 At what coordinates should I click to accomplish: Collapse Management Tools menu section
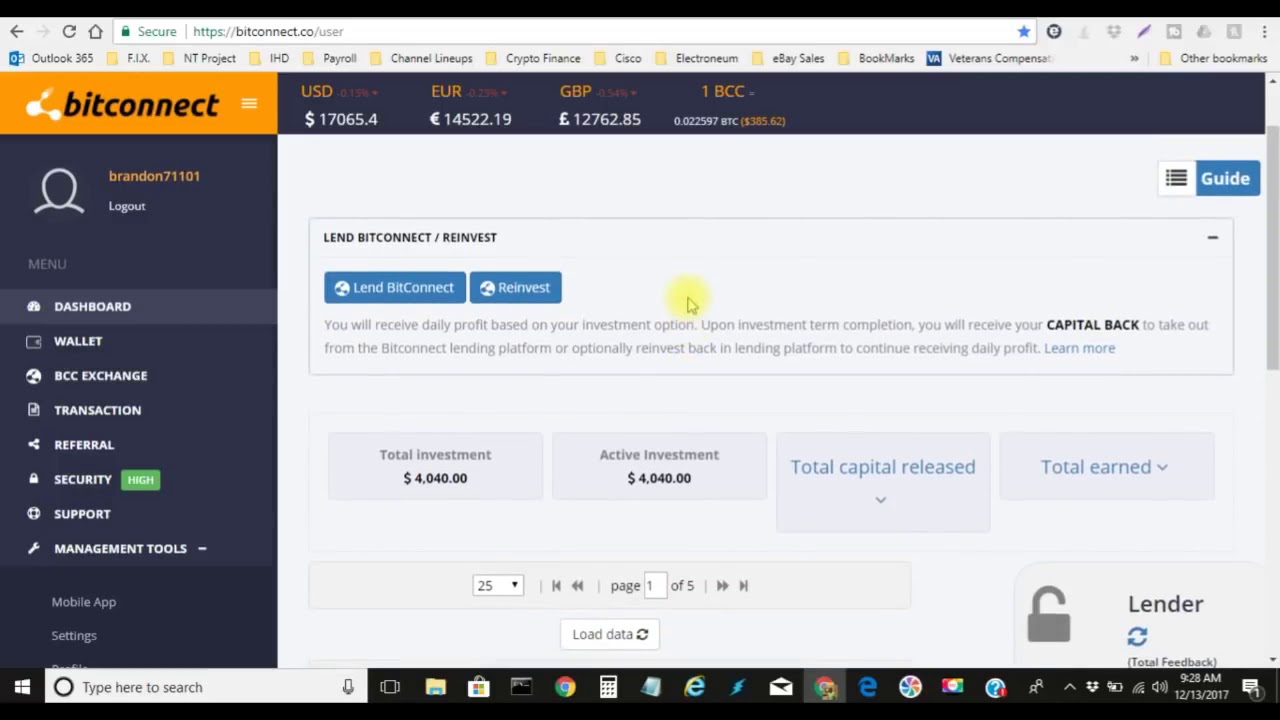pyautogui.click(x=202, y=548)
